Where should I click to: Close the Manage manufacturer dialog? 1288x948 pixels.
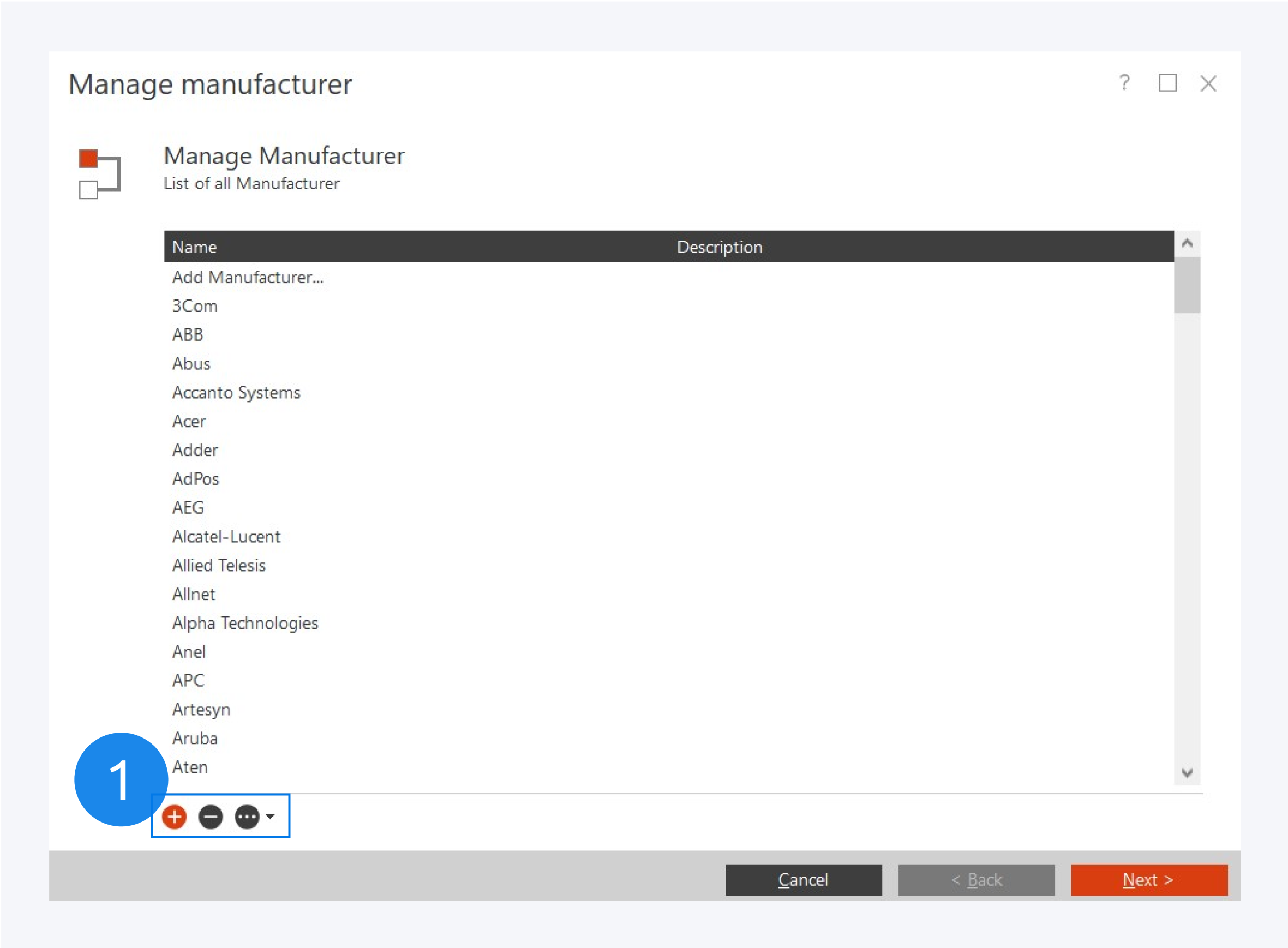(1208, 84)
